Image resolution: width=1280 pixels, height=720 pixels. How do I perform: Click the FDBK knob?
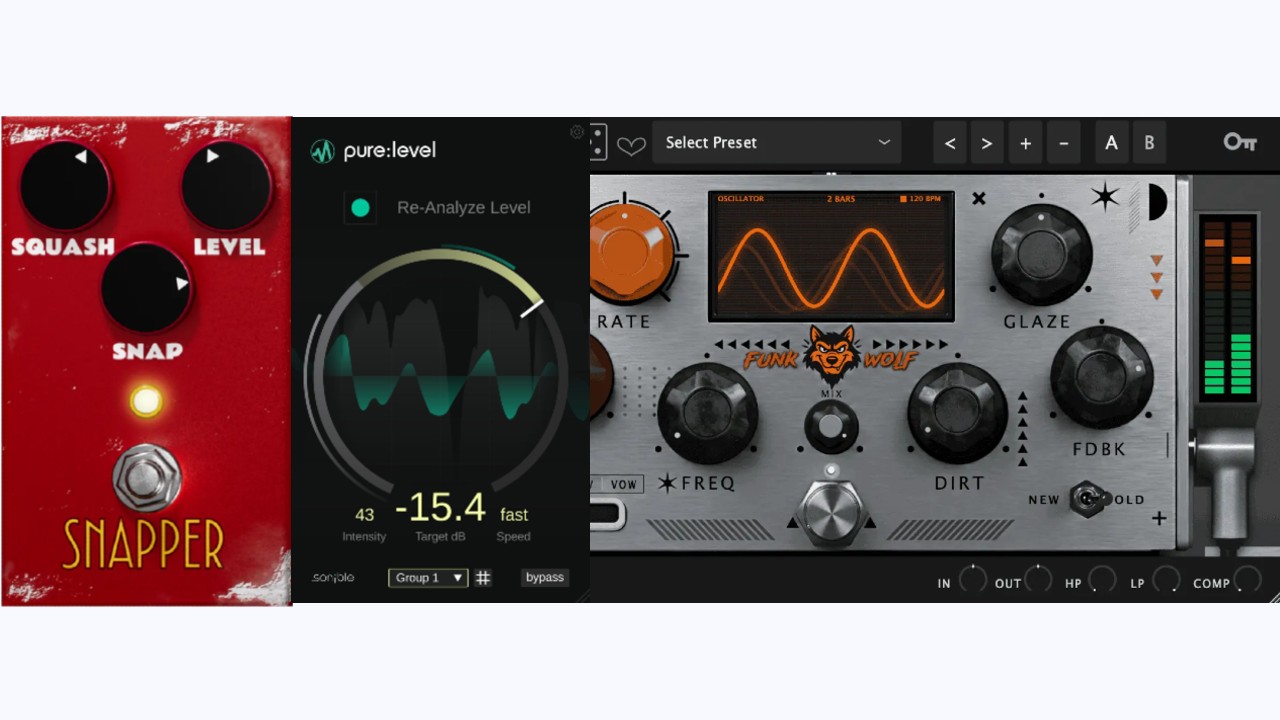(1102, 377)
